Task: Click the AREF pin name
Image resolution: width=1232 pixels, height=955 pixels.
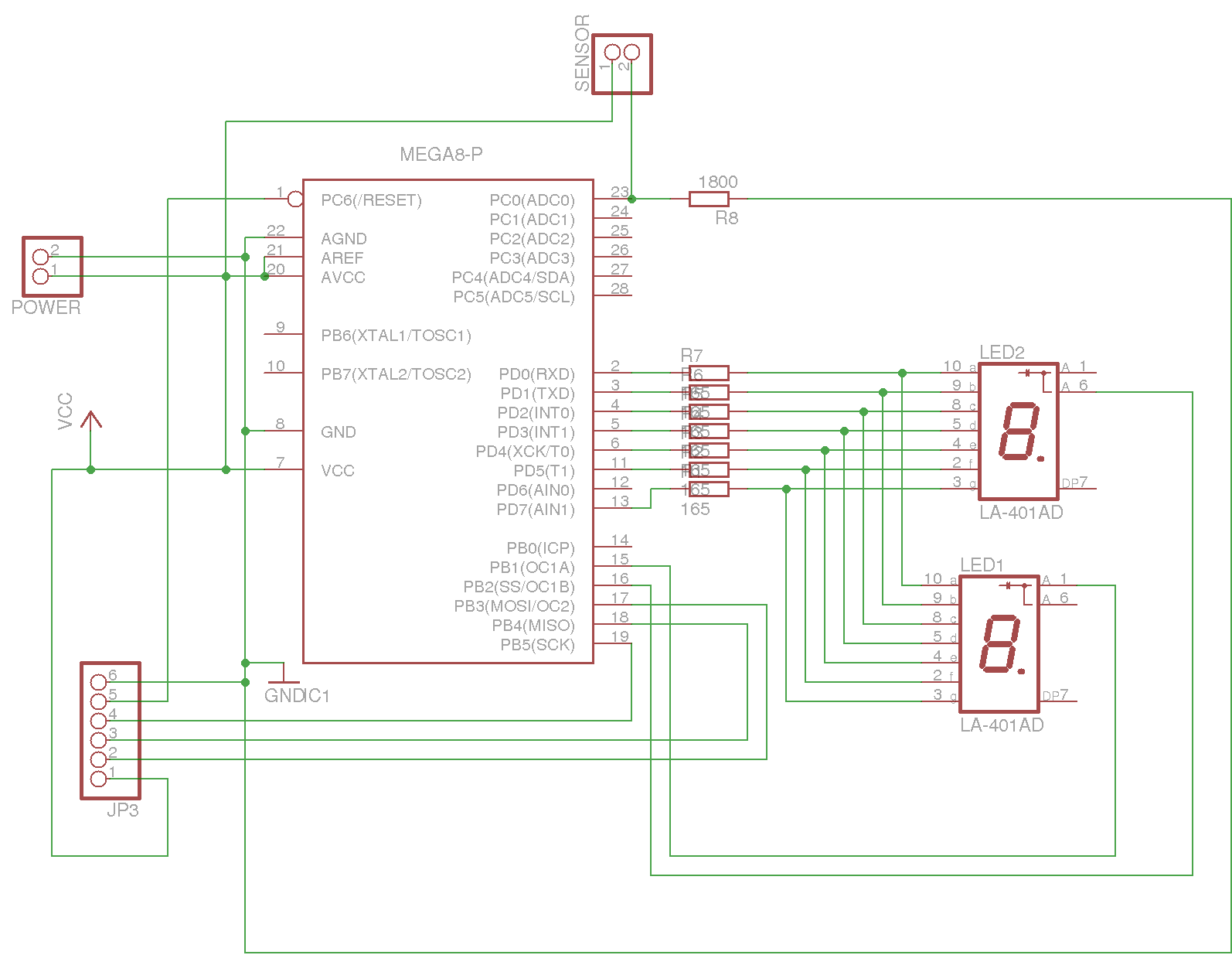Action: (342, 258)
